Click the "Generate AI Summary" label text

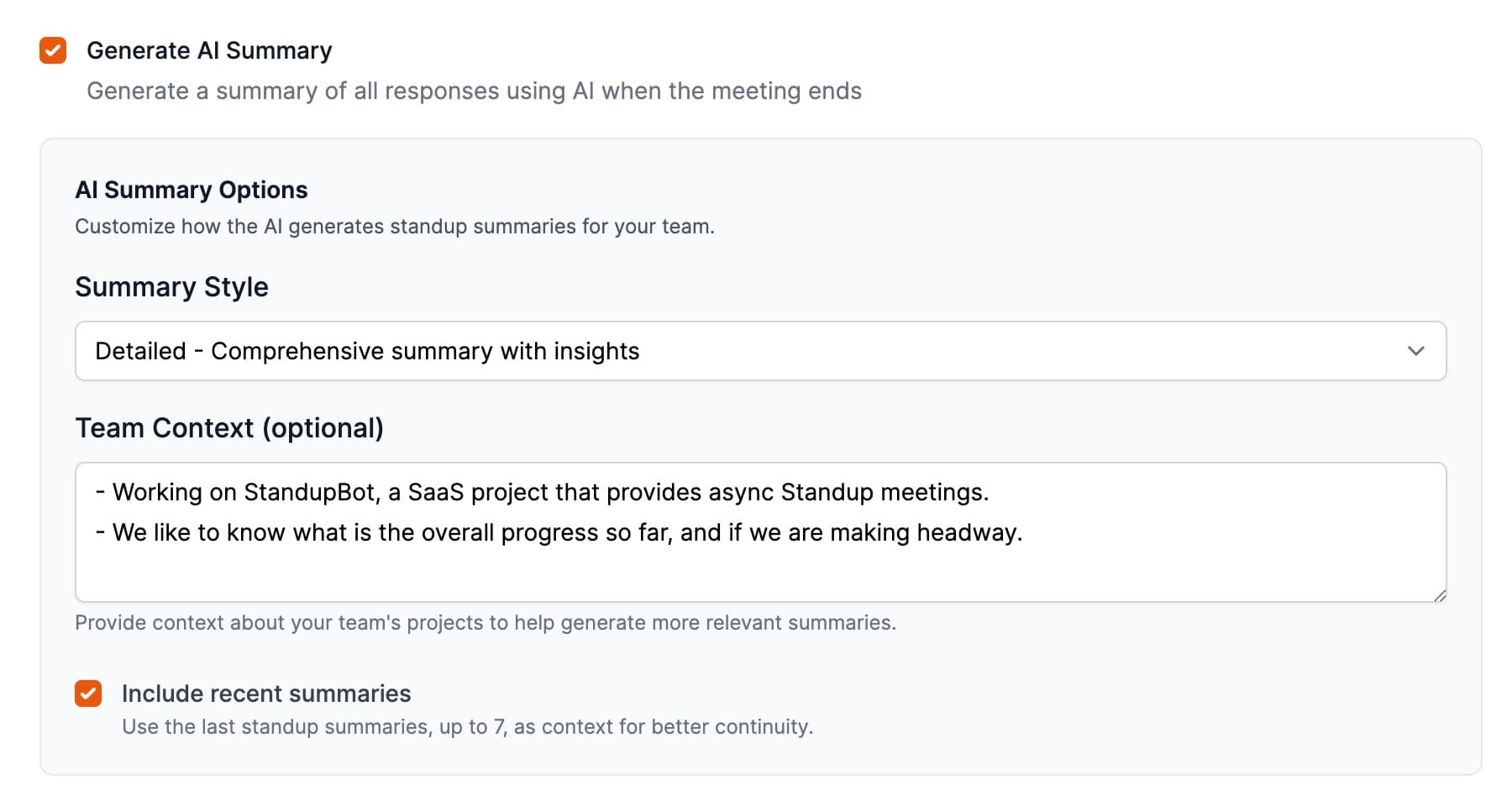[209, 50]
